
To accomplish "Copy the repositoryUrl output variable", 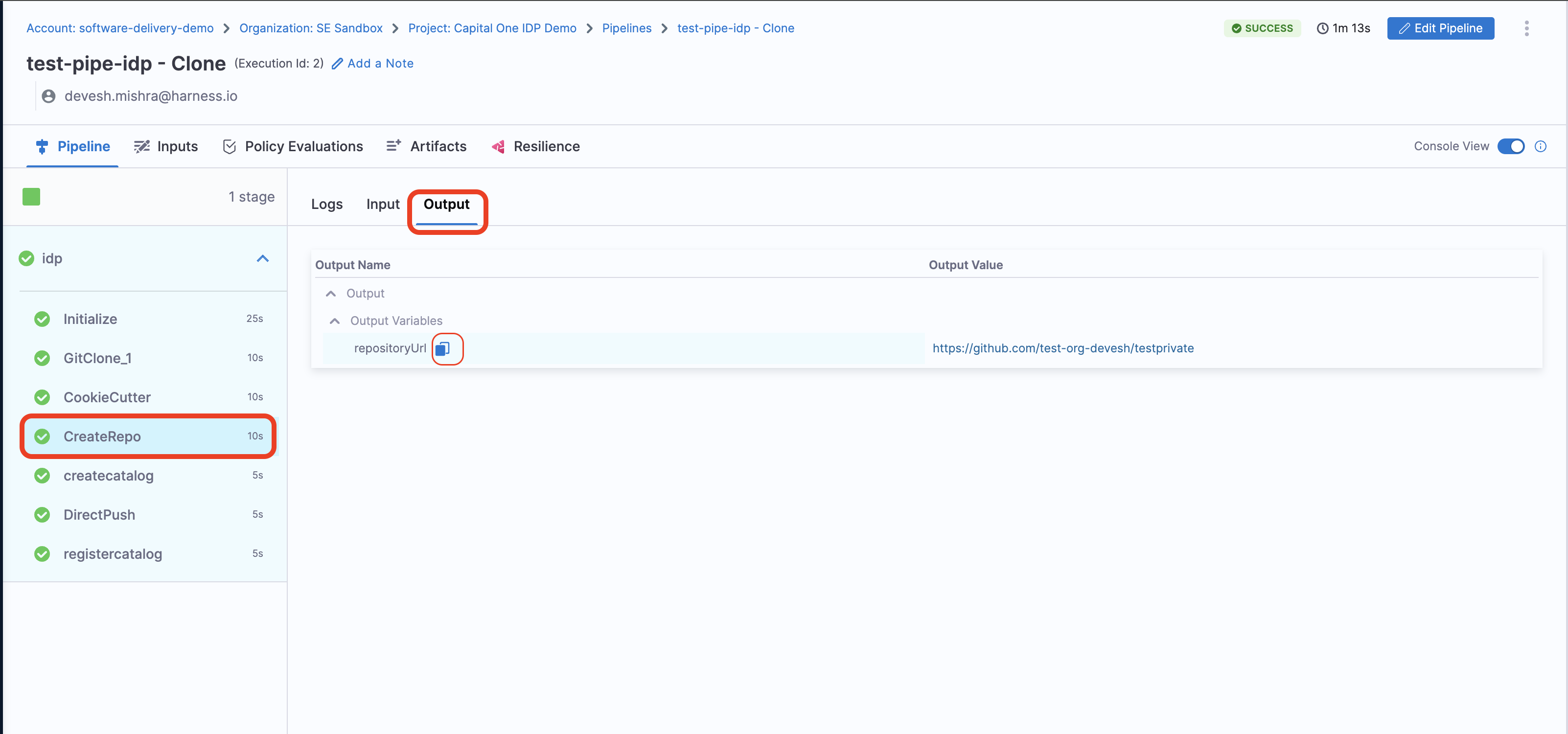I will pyautogui.click(x=442, y=348).
